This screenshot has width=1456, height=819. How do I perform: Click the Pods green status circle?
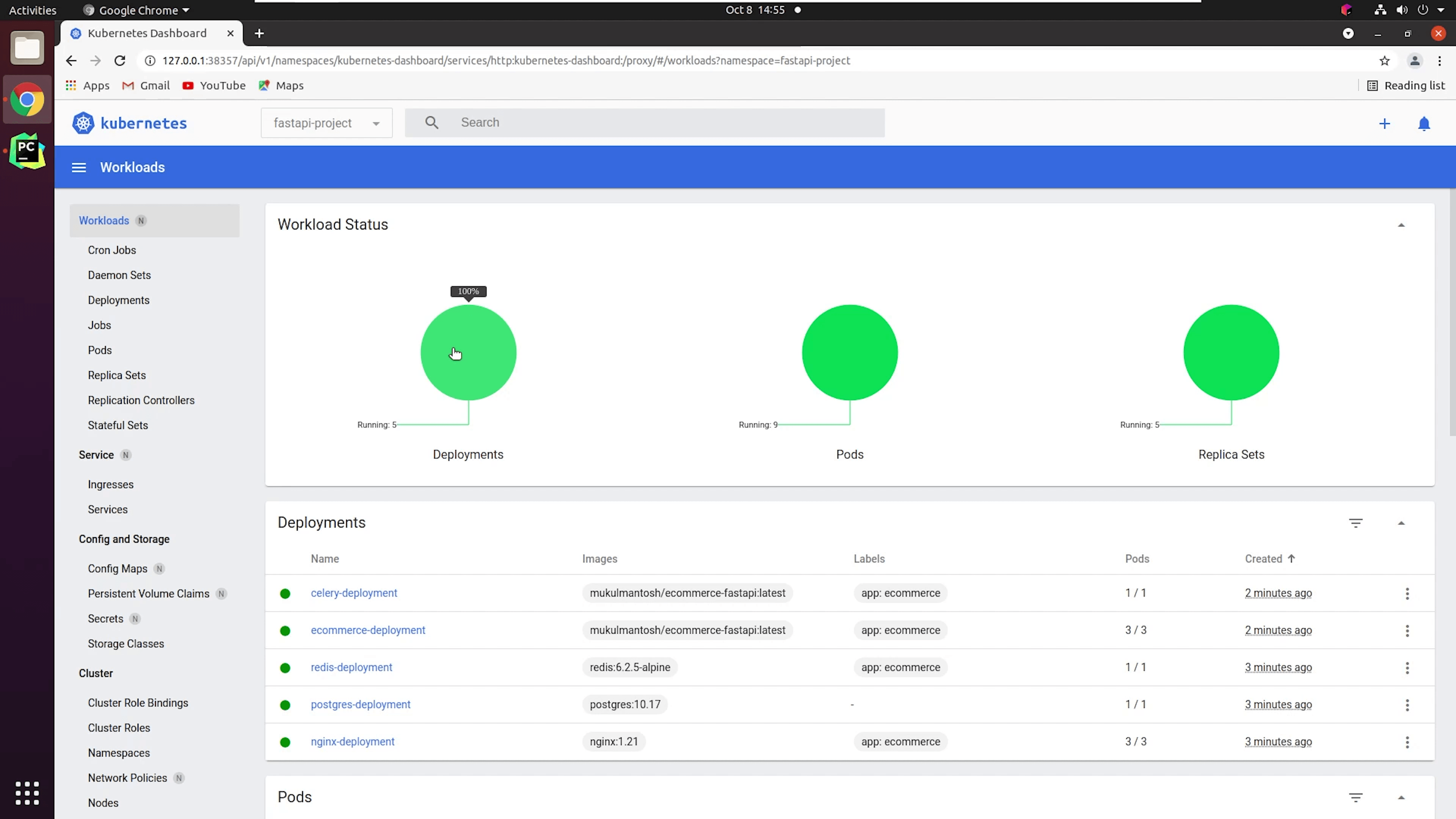point(849,352)
